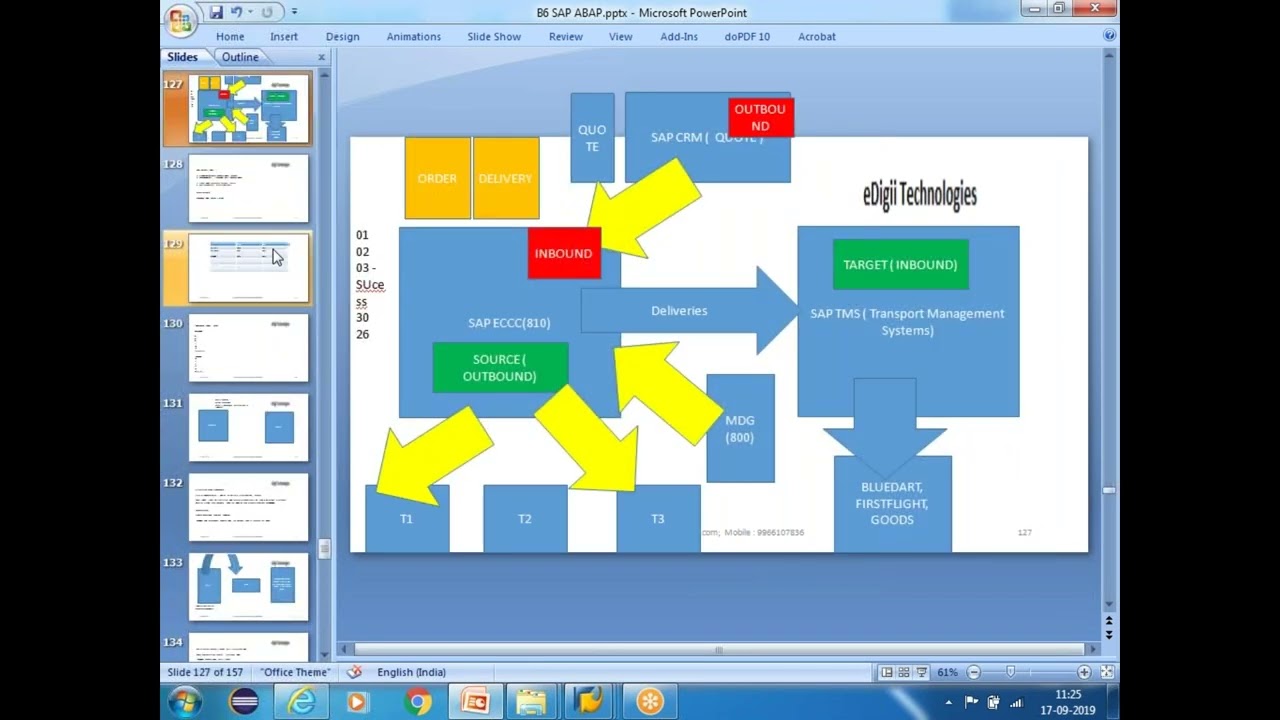Click the T2 box on the slide

pyautogui.click(x=525, y=518)
